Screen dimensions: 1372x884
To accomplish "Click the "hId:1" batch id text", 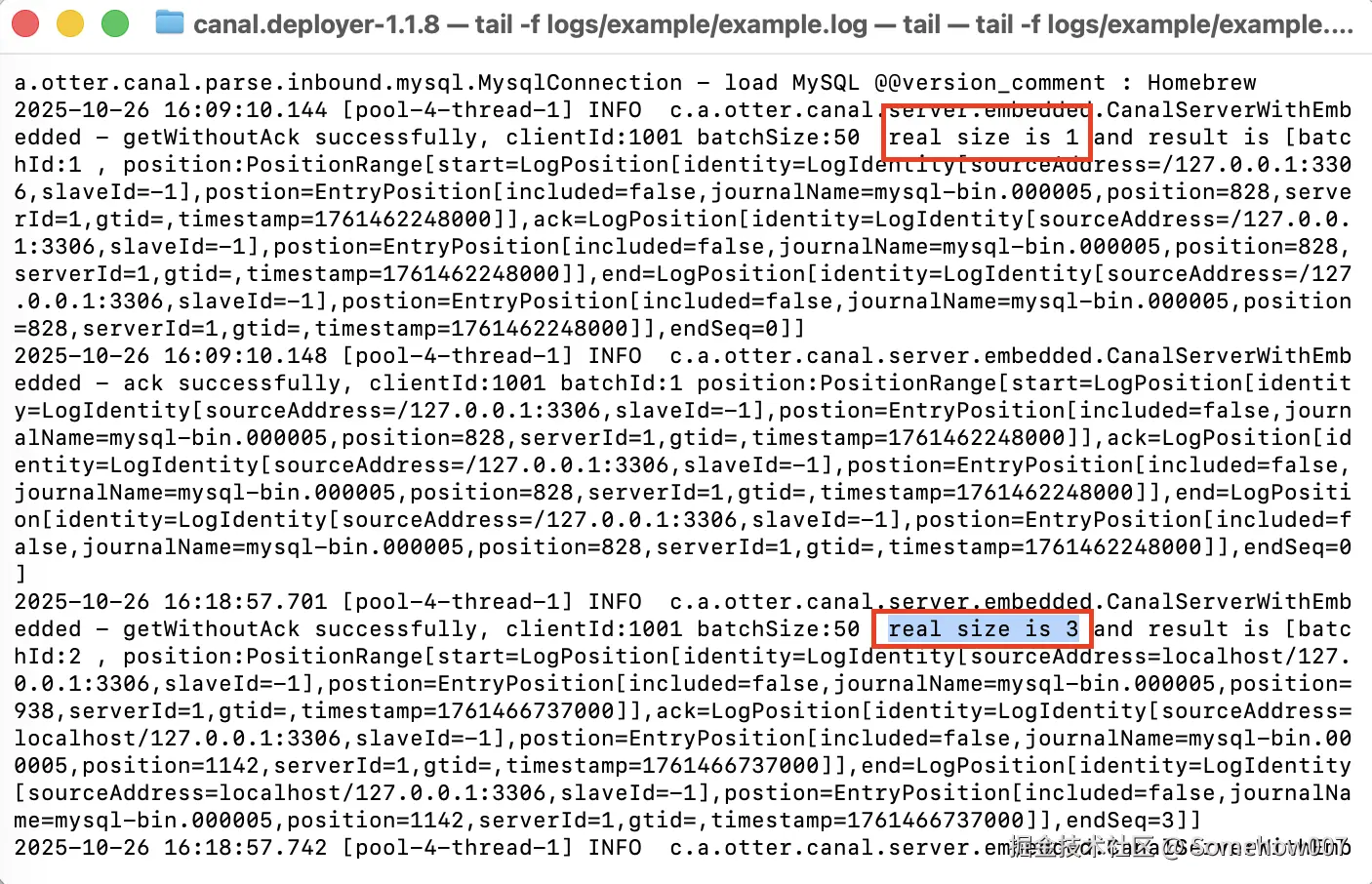I will 48,165.
